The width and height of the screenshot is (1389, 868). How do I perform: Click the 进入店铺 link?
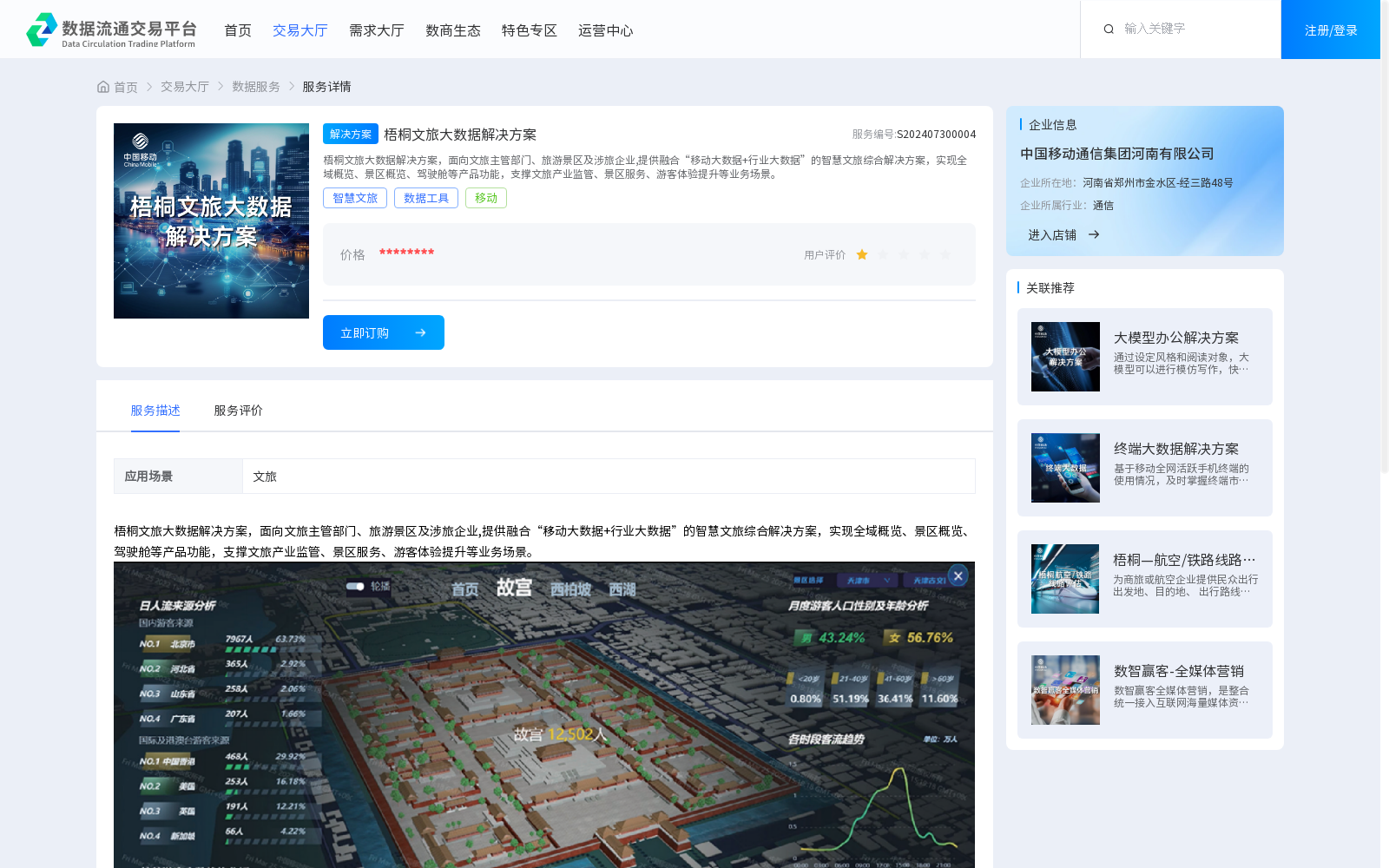1052,234
